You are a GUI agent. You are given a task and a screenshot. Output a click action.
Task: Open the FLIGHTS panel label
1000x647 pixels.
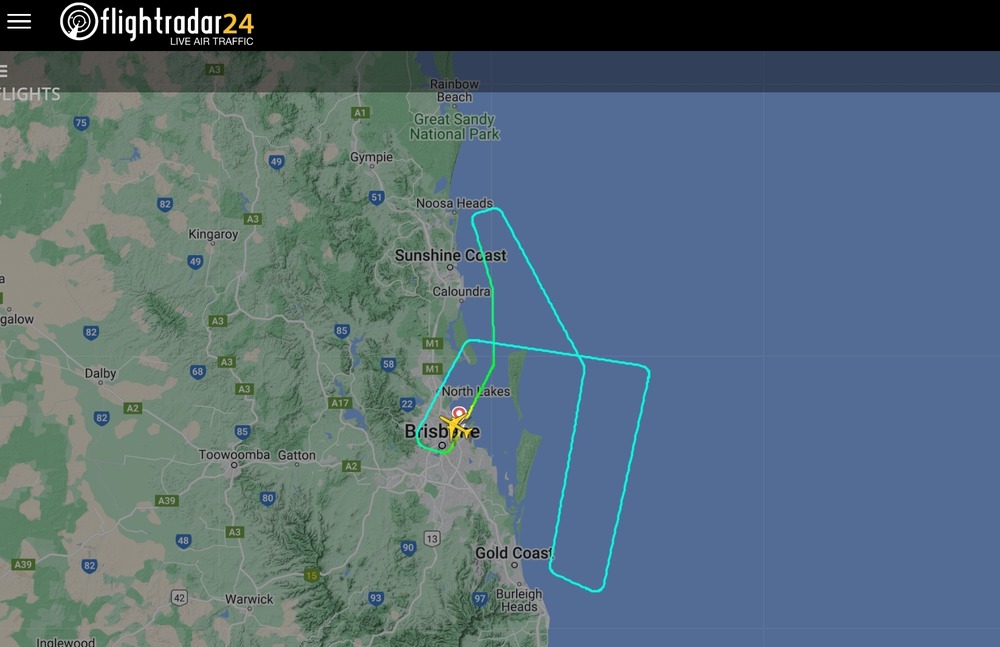tap(30, 94)
